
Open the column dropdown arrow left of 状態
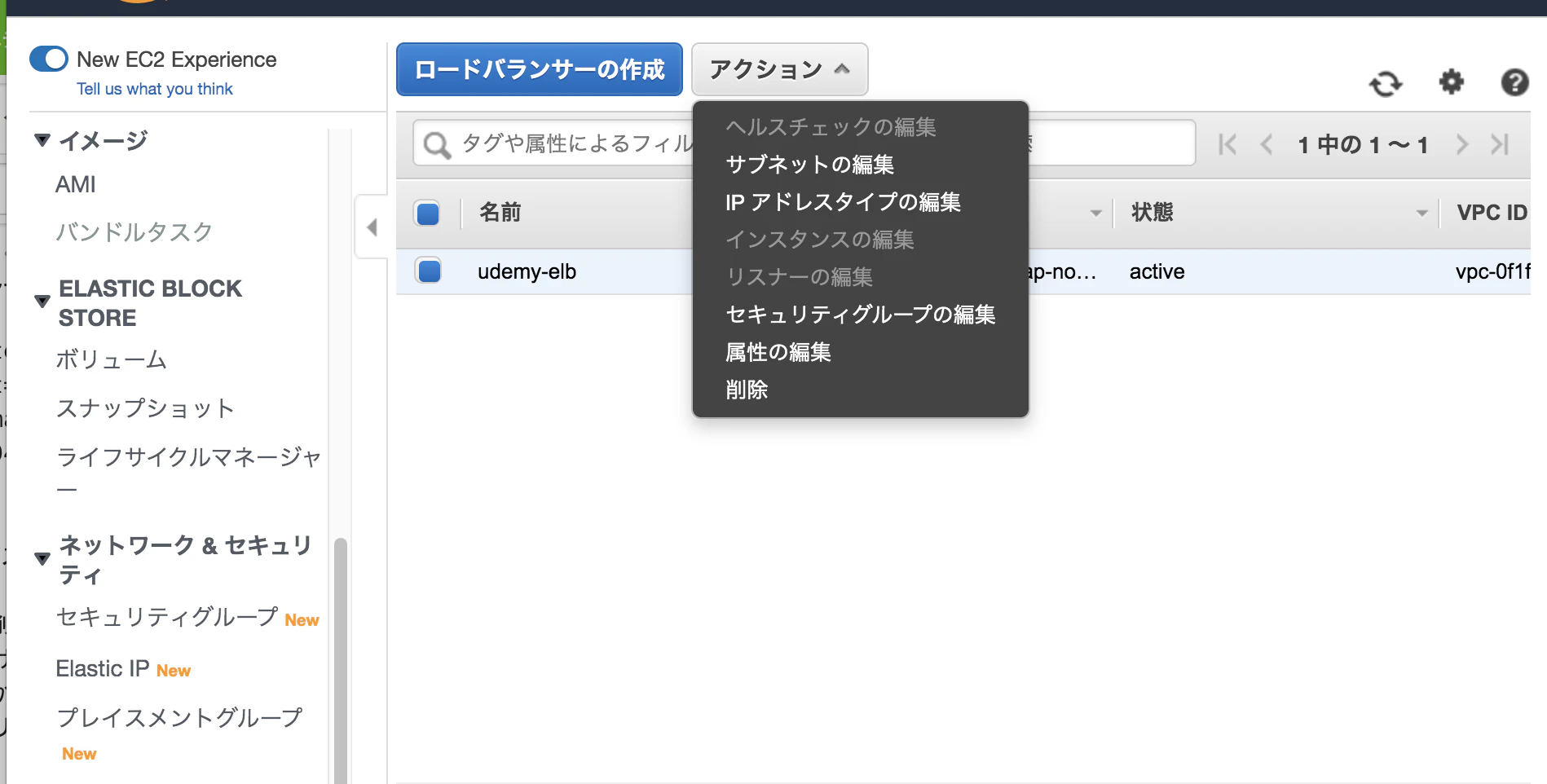coord(1096,214)
